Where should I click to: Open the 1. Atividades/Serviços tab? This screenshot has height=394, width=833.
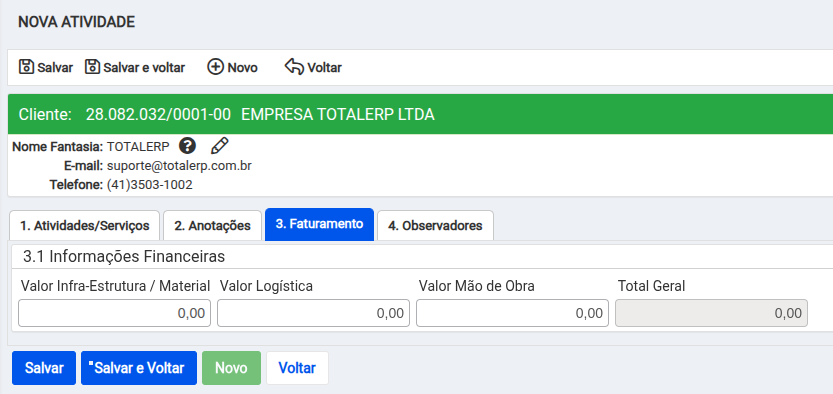click(x=84, y=226)
